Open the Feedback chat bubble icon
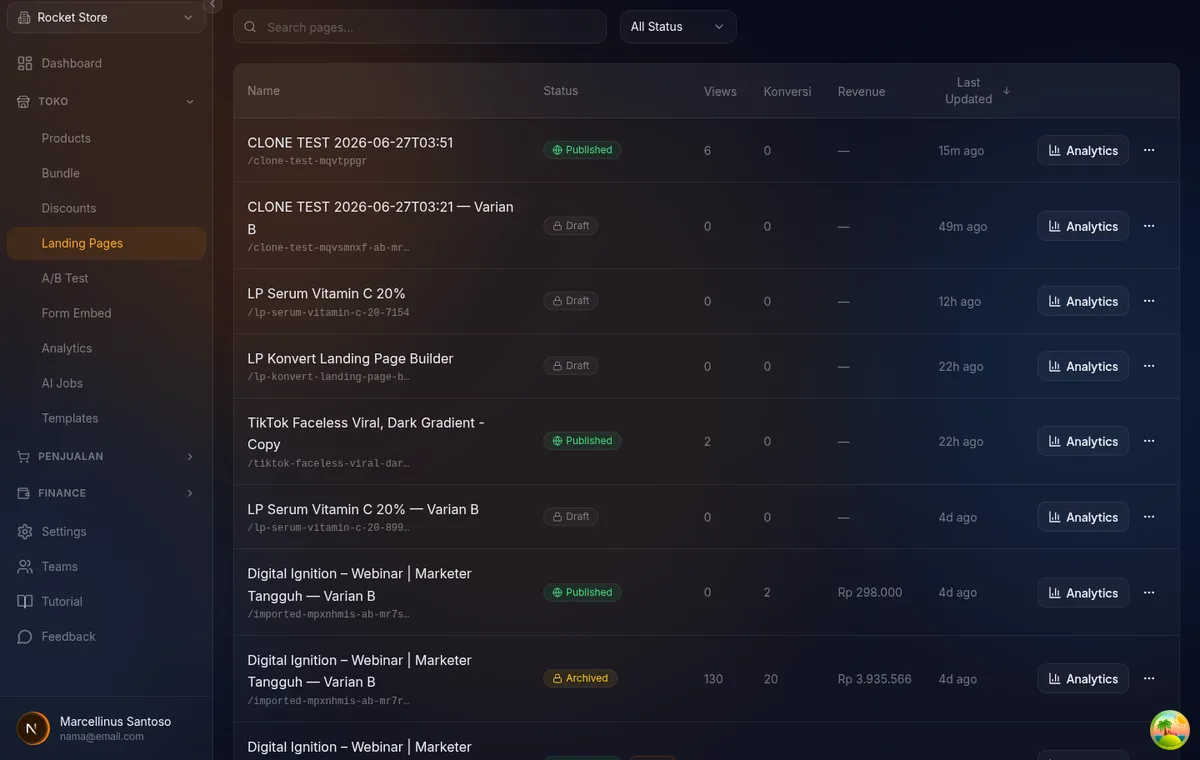Image resolution: width=1200 pixels, height=760 pixels. (25, 637)
